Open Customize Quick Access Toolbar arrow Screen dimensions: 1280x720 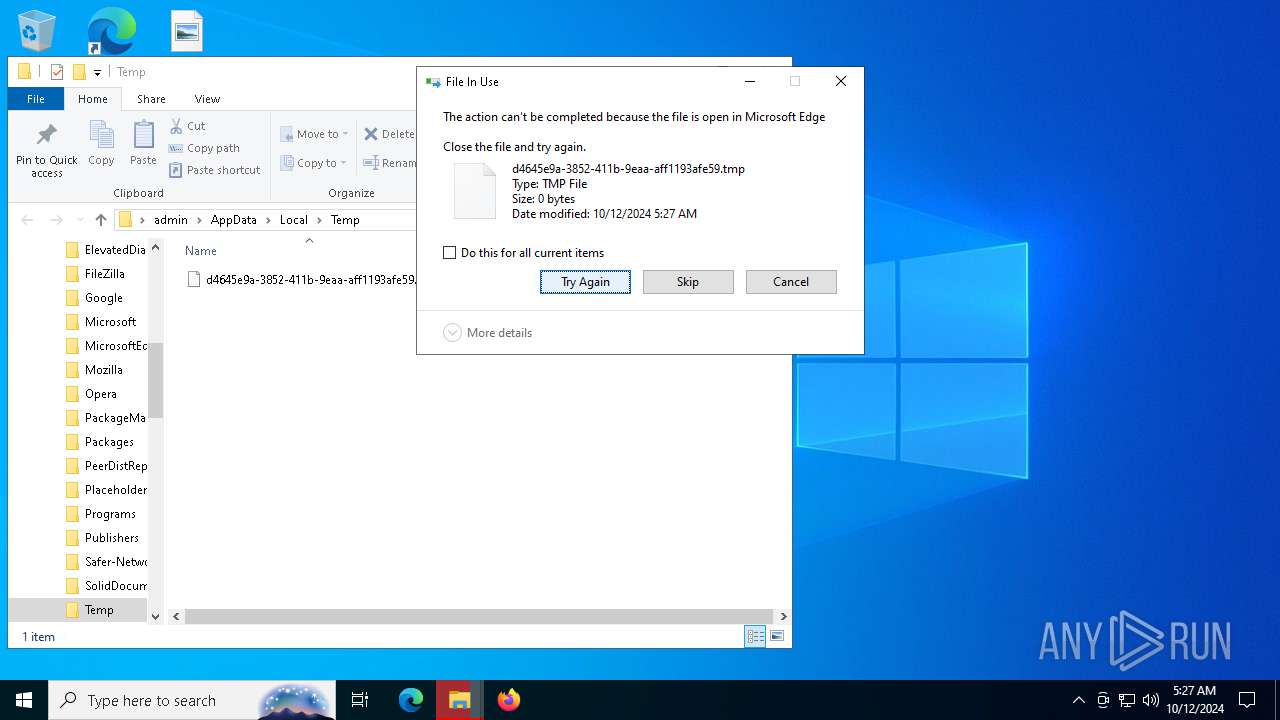pyautogui.click(x=97, y=72)
